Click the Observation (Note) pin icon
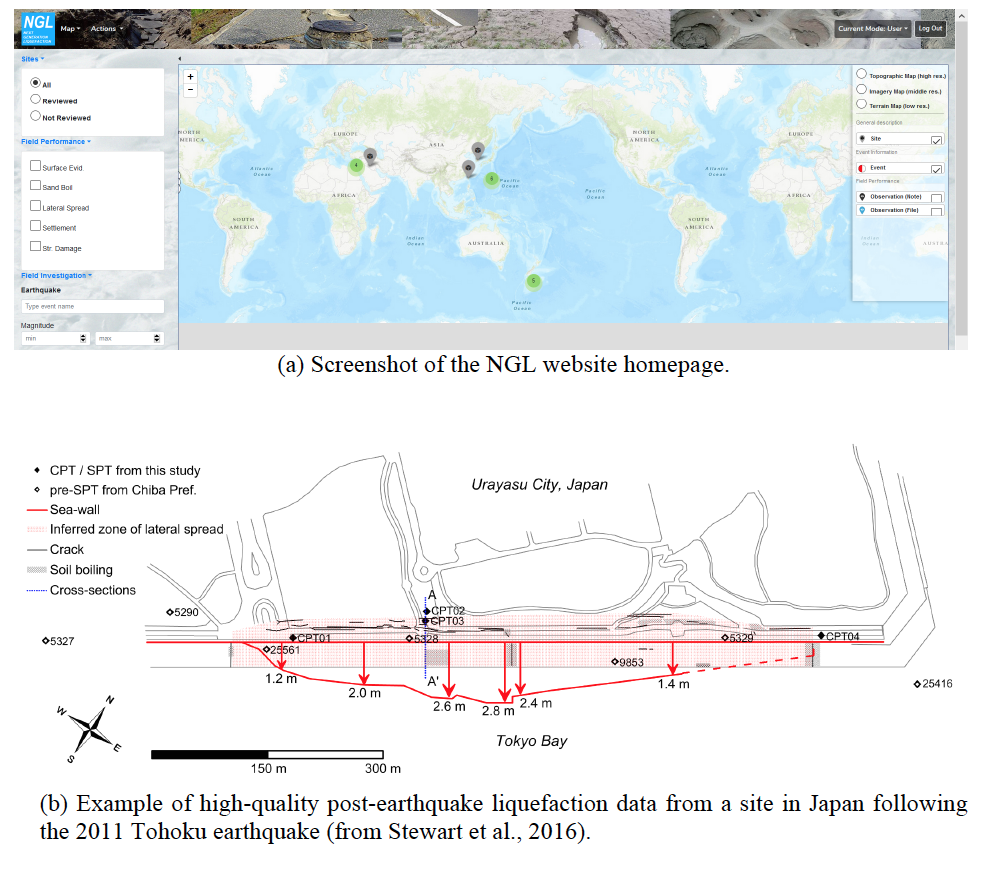The height and width of the screenshot is (872, 988). (x=862, y=197)
